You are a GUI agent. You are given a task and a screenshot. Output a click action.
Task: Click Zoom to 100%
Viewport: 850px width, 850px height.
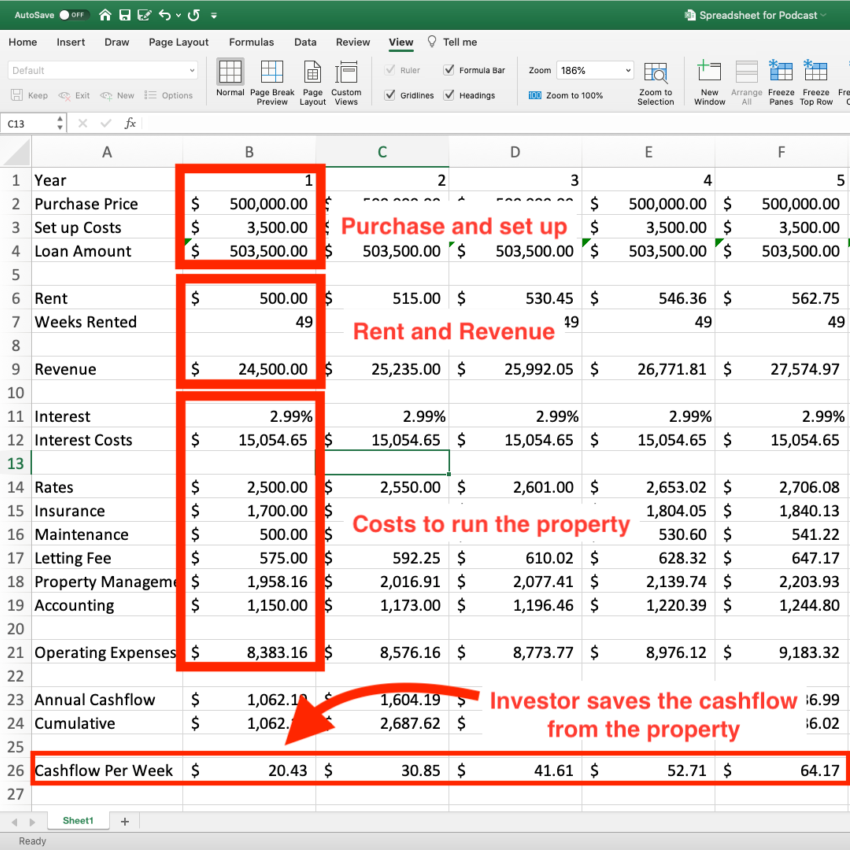click(x=566, y=95)
